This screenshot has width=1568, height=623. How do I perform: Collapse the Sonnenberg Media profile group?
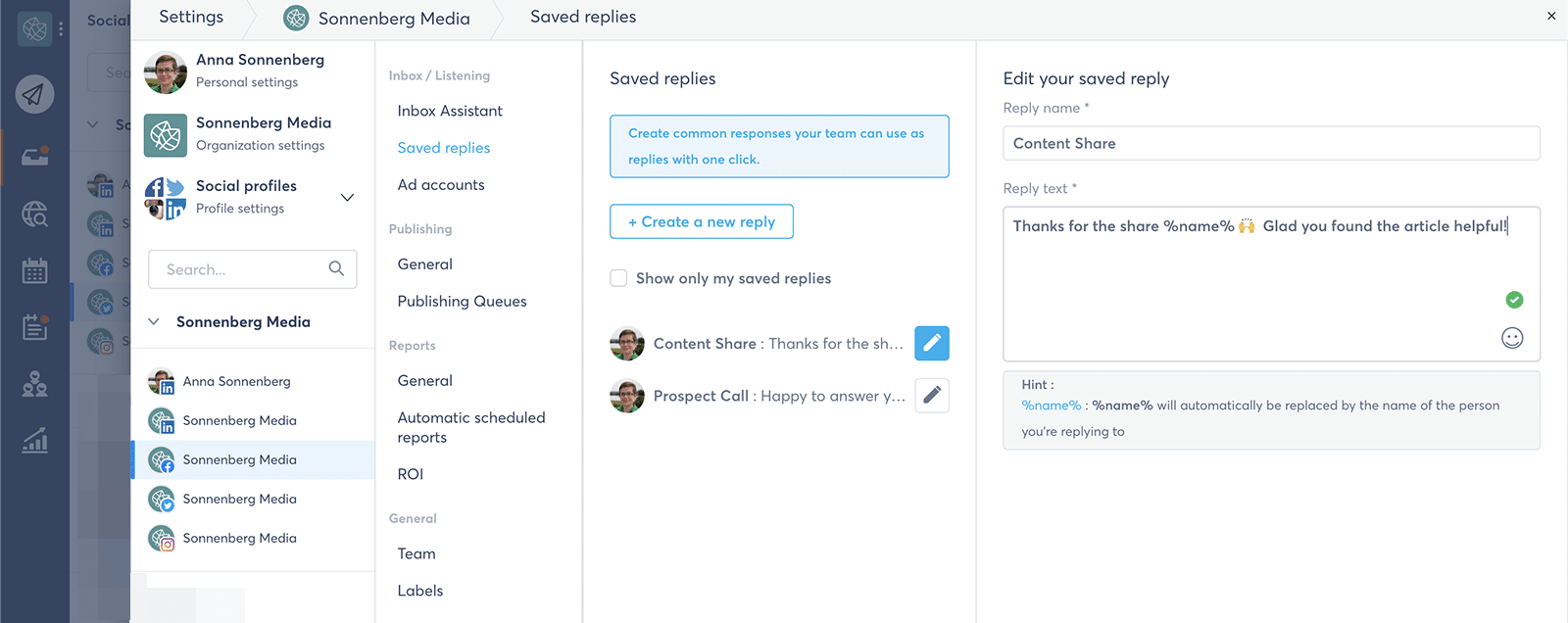click(x=154, y=322)
